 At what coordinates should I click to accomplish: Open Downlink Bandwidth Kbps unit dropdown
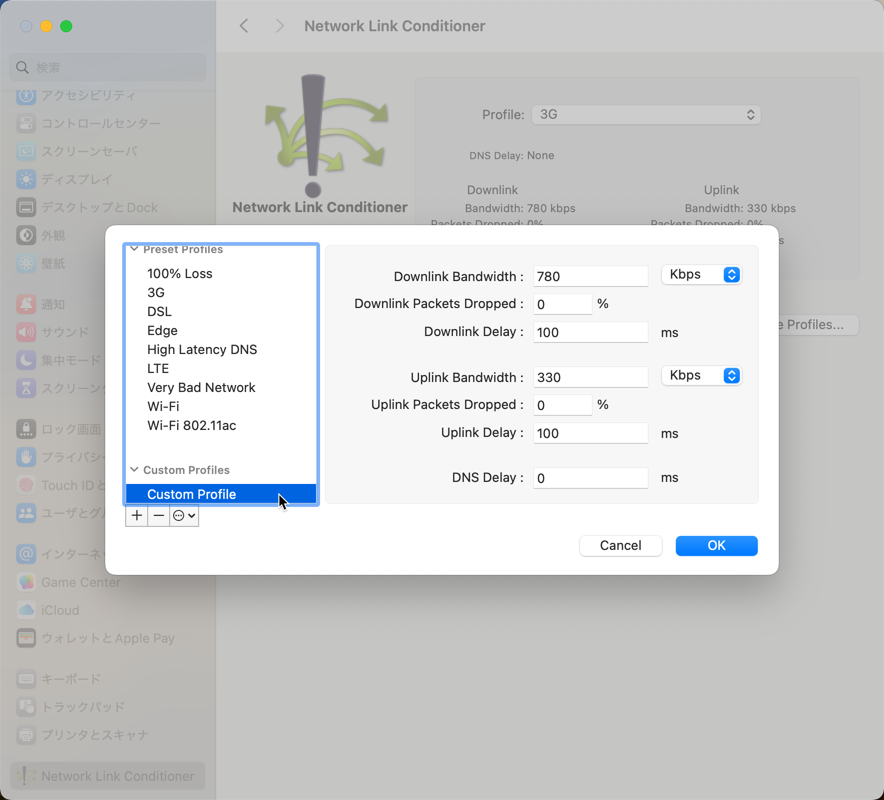click(x=701, y=275)
